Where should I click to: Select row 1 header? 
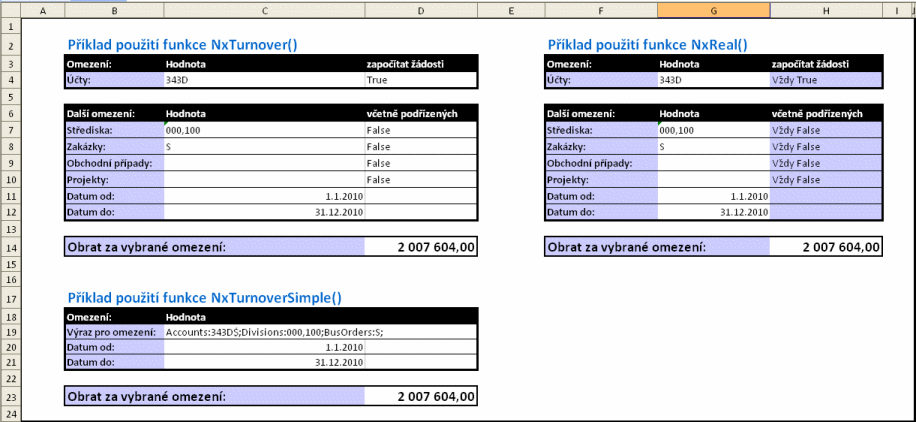pos(9,27)
